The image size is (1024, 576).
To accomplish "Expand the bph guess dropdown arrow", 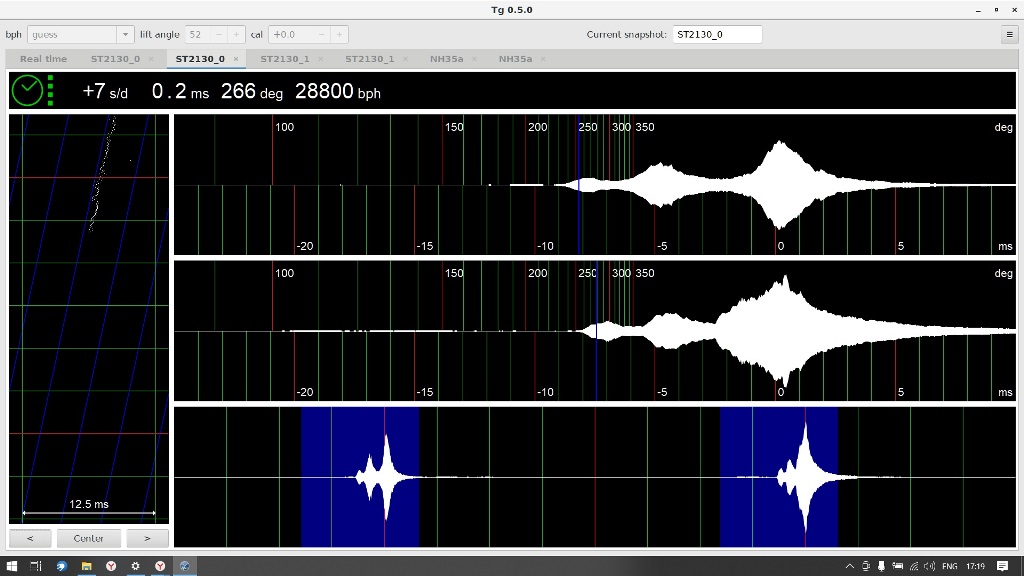I will point(125,34).
